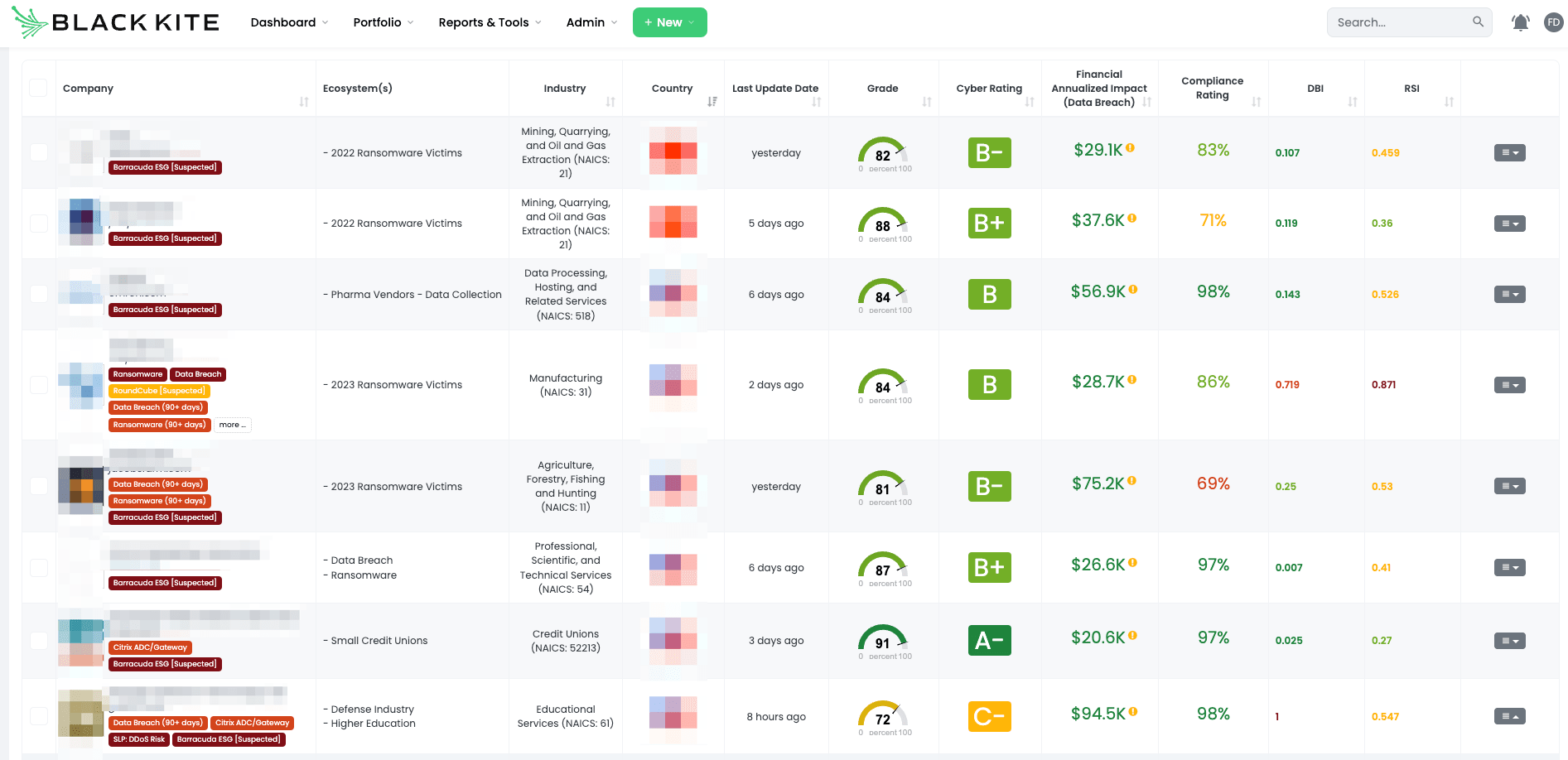The image size is (1568, 760).
Task: Expand hidden tags with the 'more ...' button
Action: click(x=232, y=425)
